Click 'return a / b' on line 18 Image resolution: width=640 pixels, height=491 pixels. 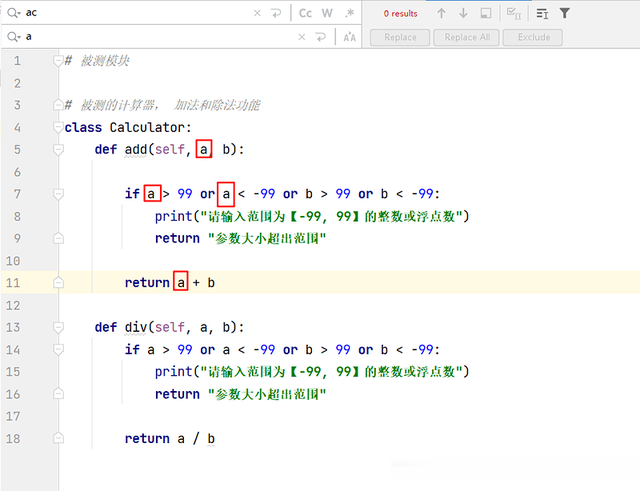pos(170,438)
